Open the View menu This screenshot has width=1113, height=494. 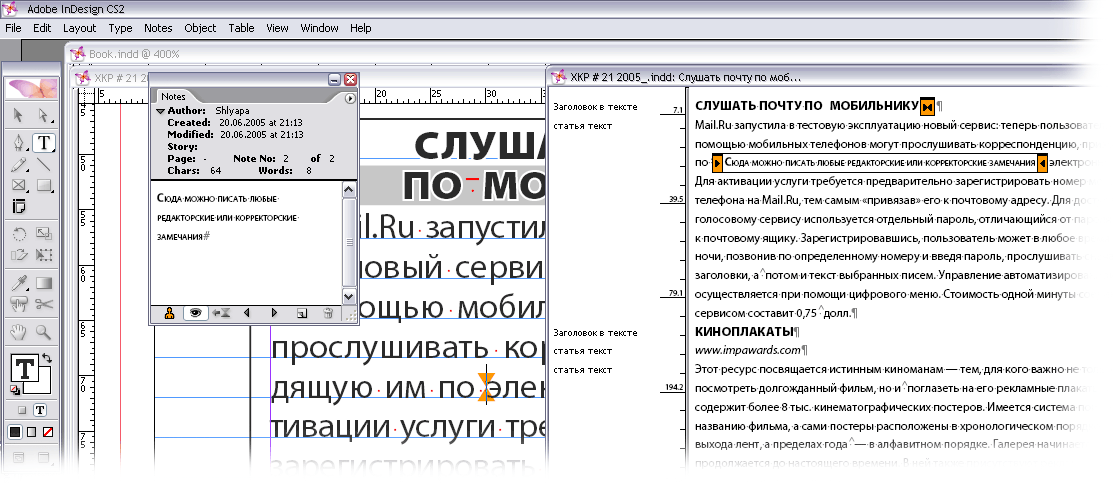278,28
